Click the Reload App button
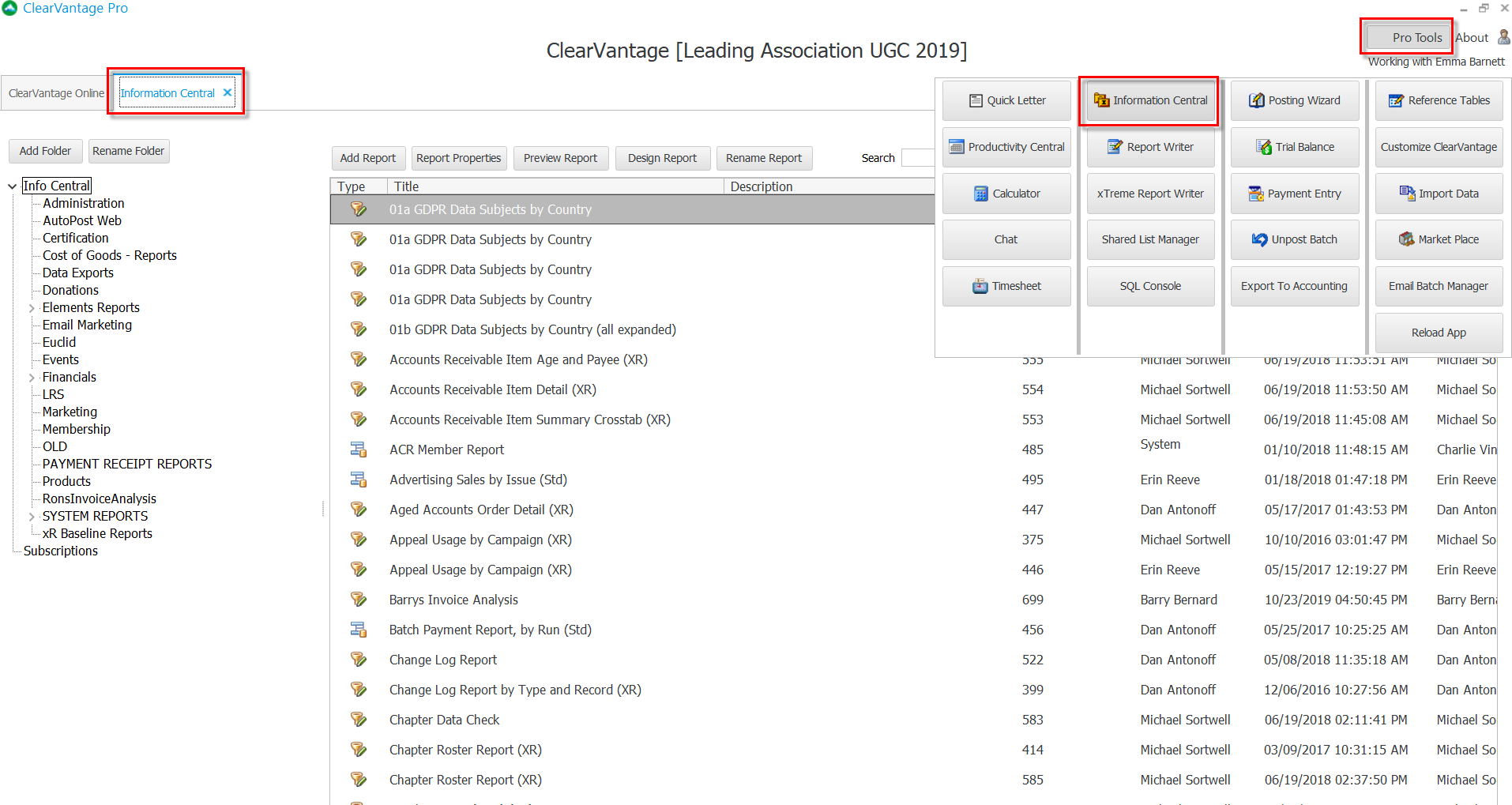The height and width of the screenshot is (805, 1512). pyautogui.click(x=1439, y=333)
